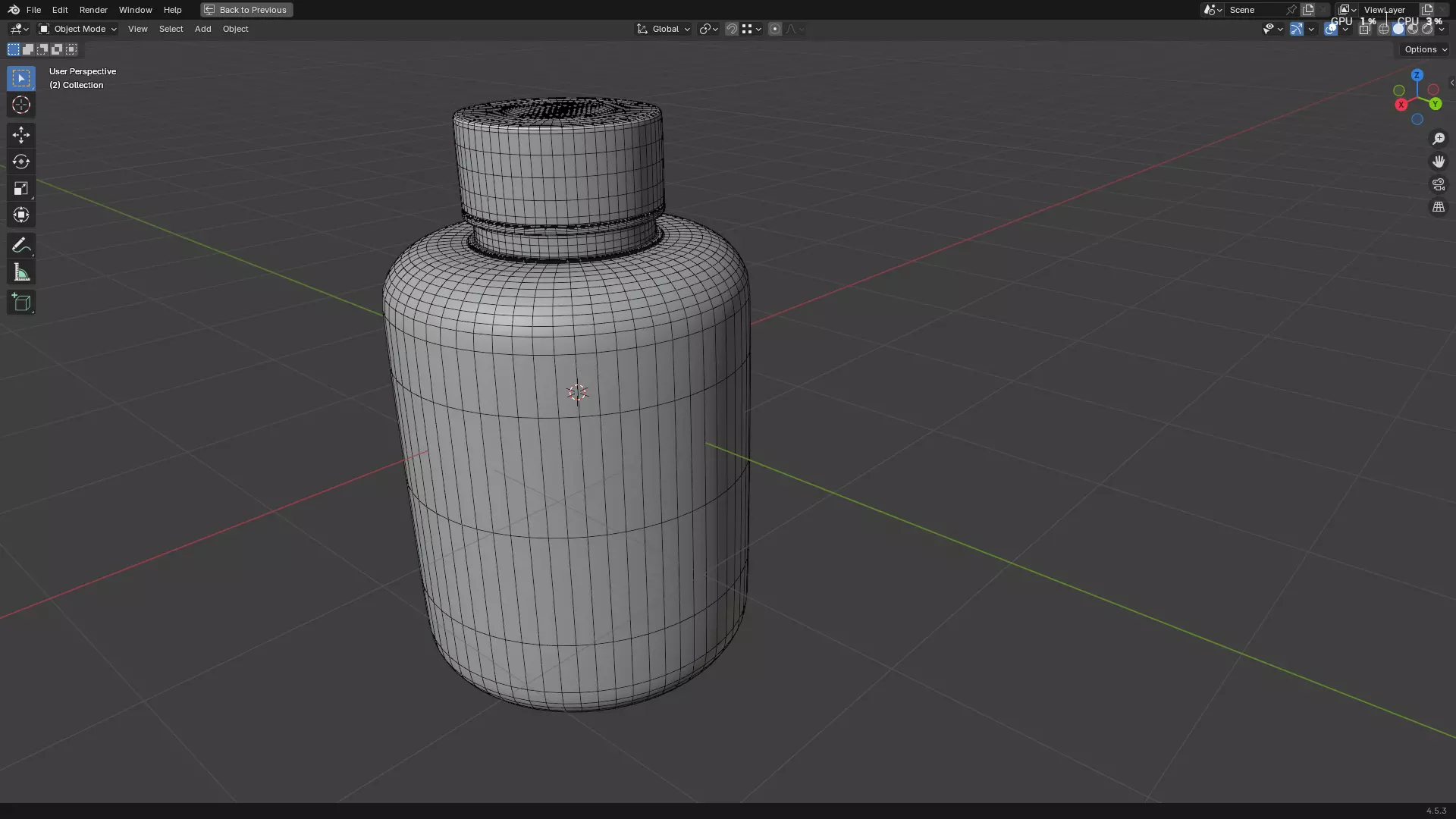Open the Options dropdown

pos(1426,49)
